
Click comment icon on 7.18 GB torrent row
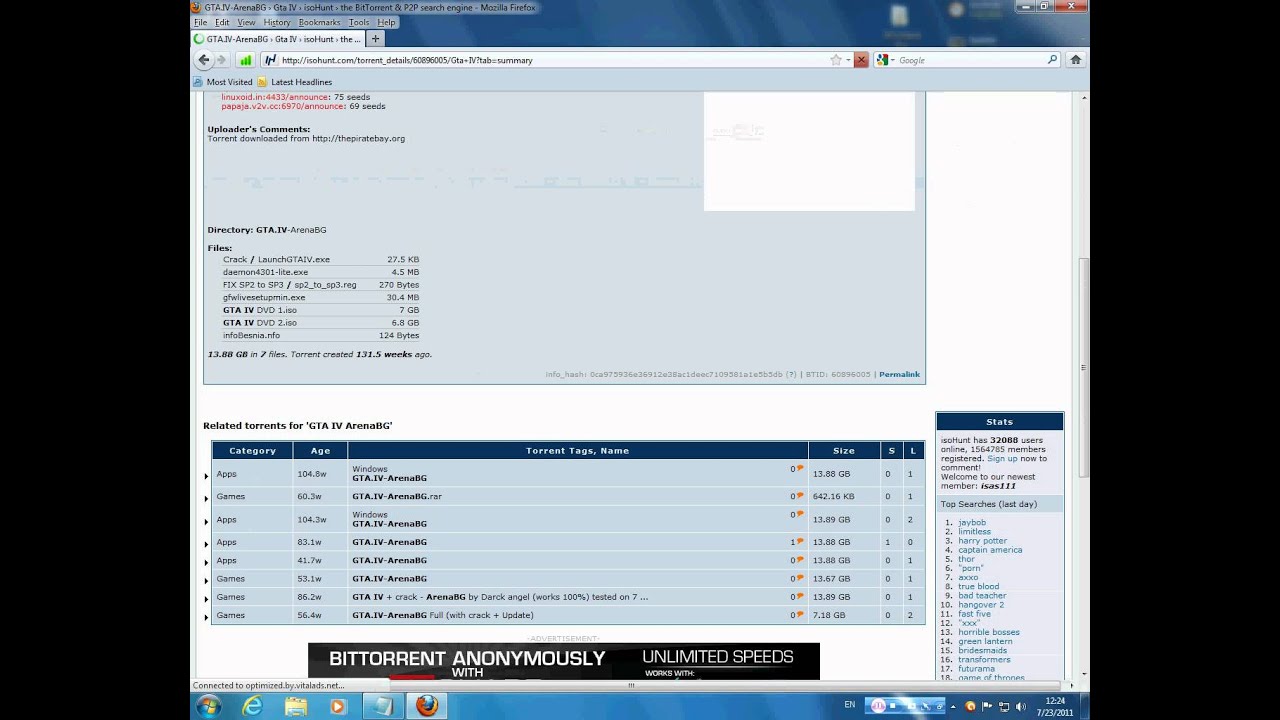tap(799, 615)
